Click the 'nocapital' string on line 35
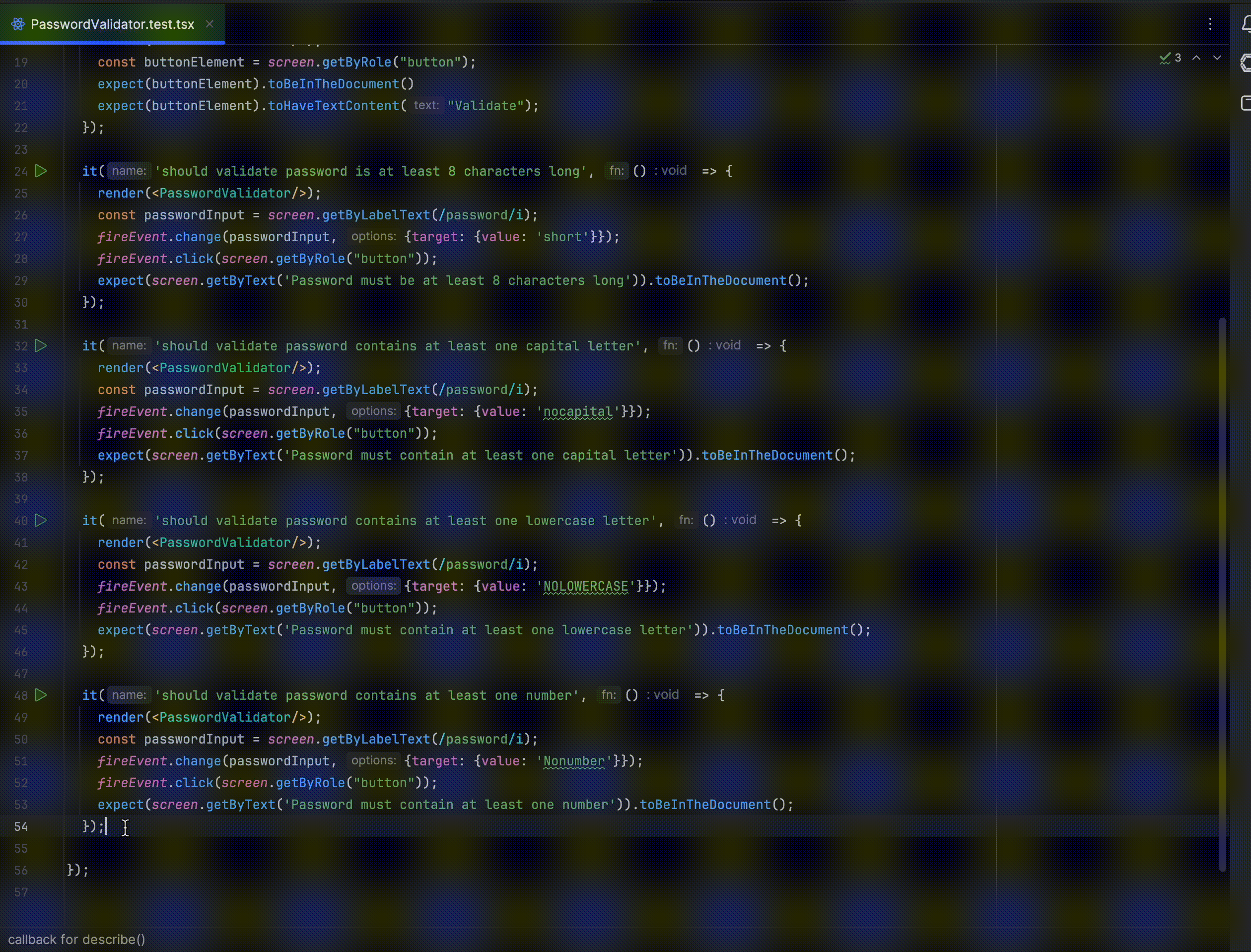1251x952 pixels. coord(578,412)
